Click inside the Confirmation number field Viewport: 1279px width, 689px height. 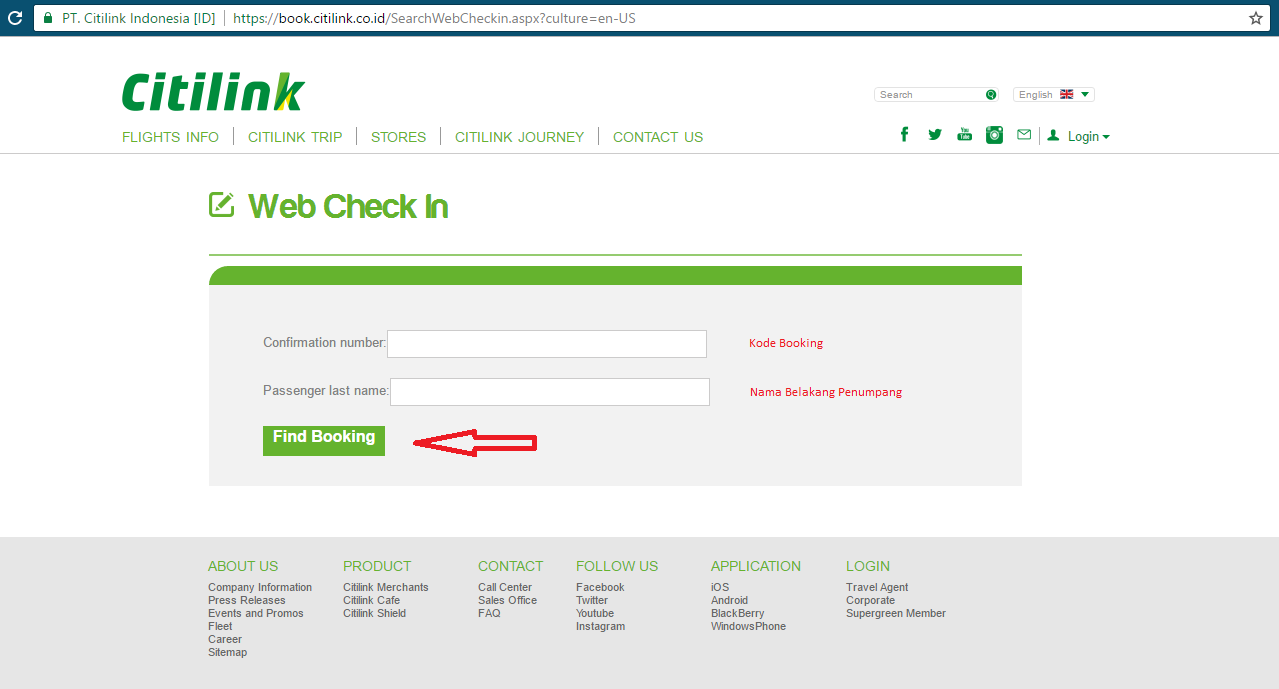[546, 343]
